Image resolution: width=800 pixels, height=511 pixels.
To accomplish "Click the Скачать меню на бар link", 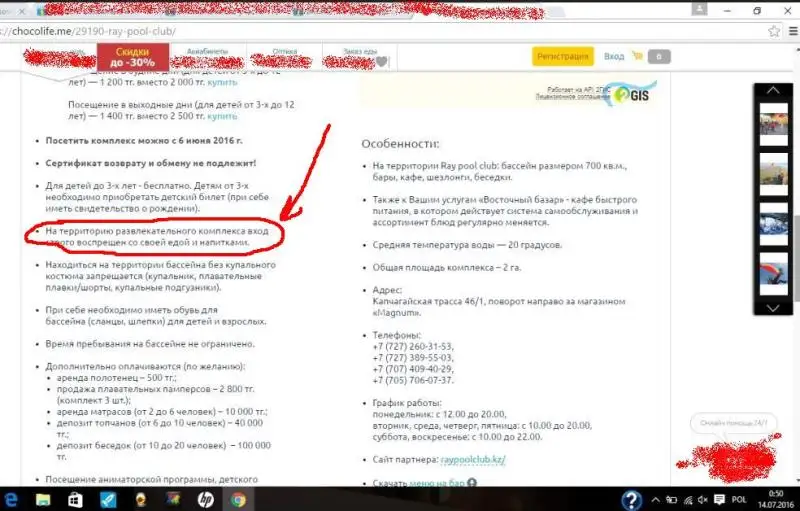I will 418,482.
